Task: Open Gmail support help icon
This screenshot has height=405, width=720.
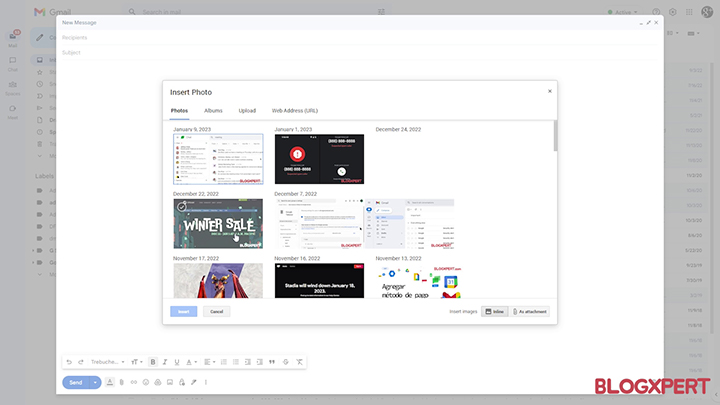Action: [x=656, y=12]
